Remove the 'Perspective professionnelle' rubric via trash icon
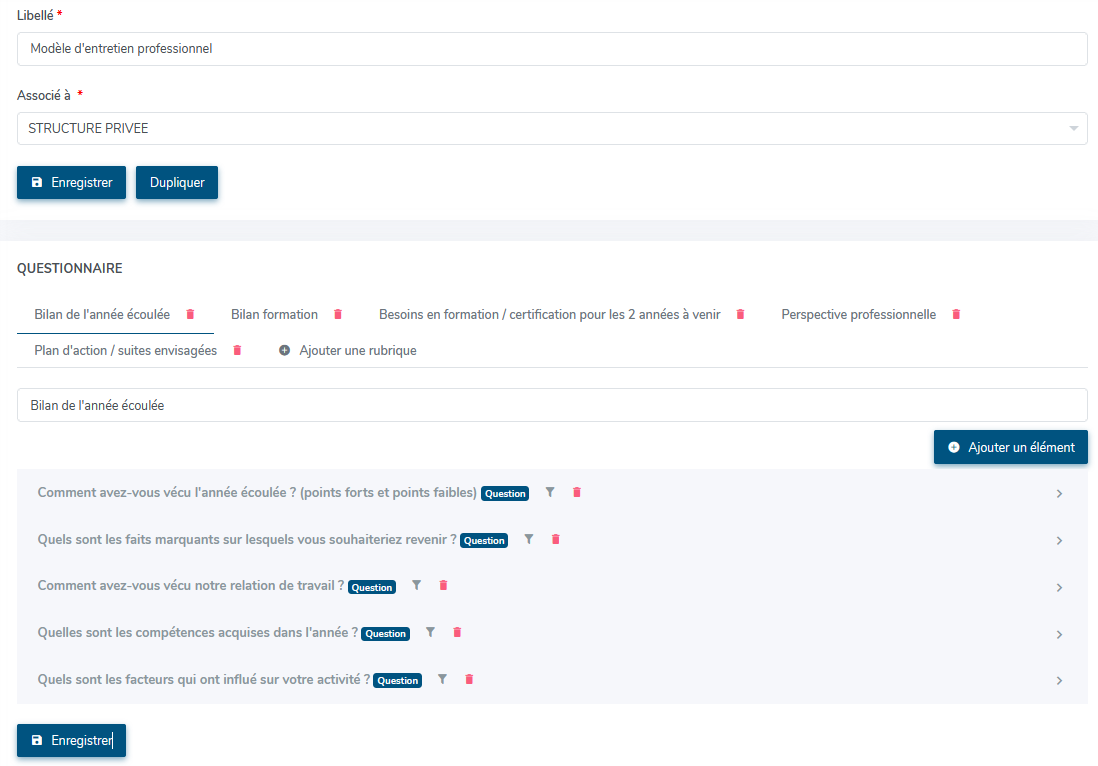1098x766 pixels. click(956, 314)
